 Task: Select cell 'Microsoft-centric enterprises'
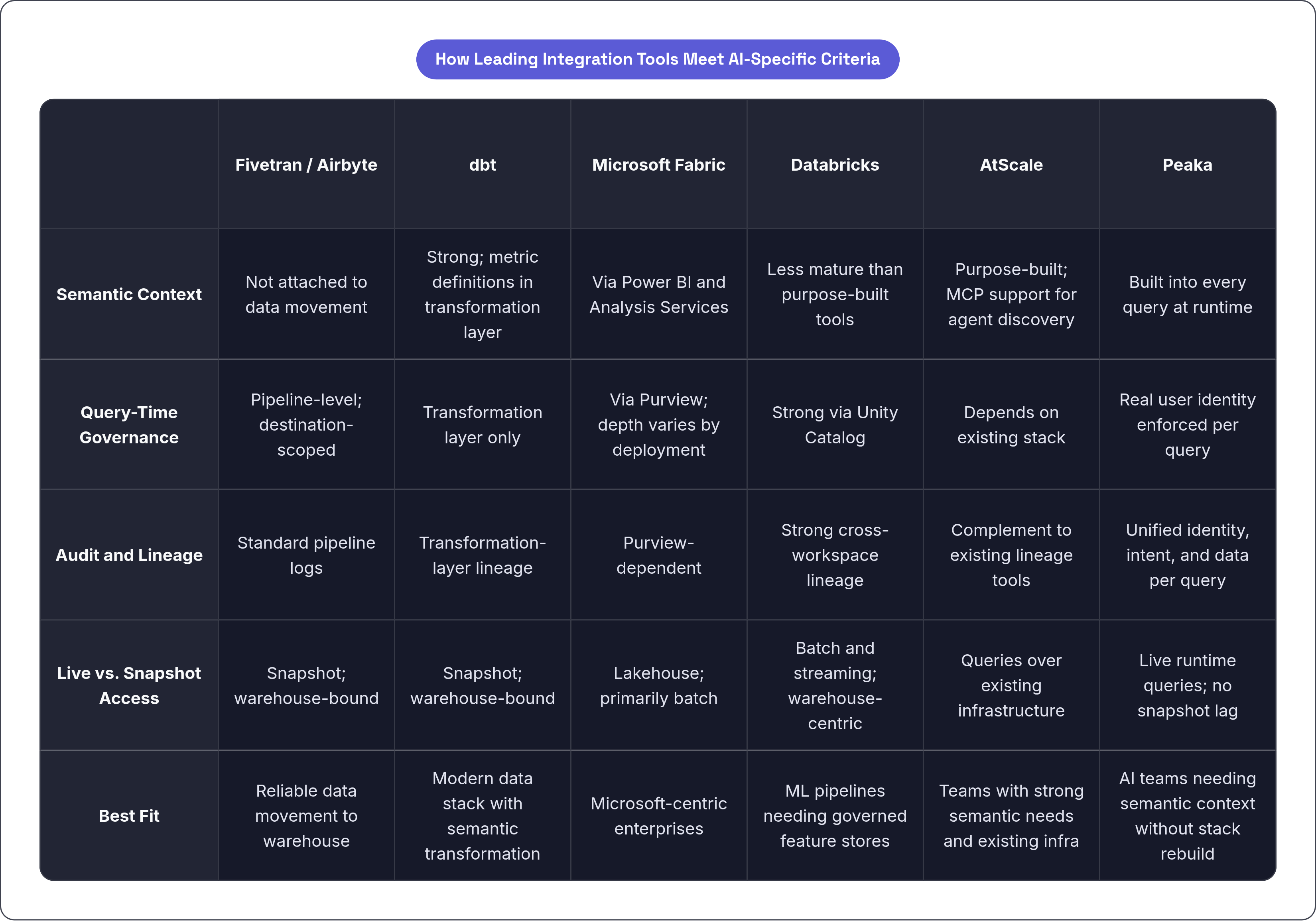tap(658, 816)
